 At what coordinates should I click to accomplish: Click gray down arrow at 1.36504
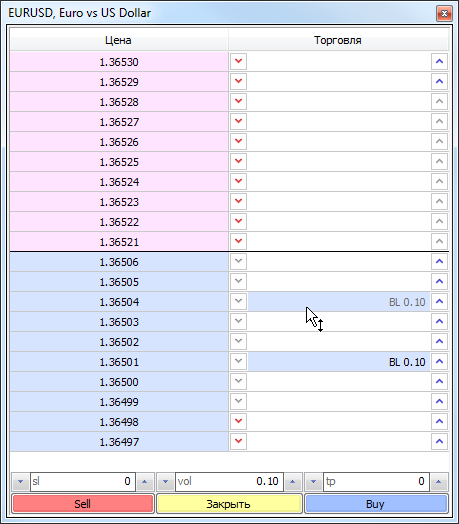[x=238, y=301]
